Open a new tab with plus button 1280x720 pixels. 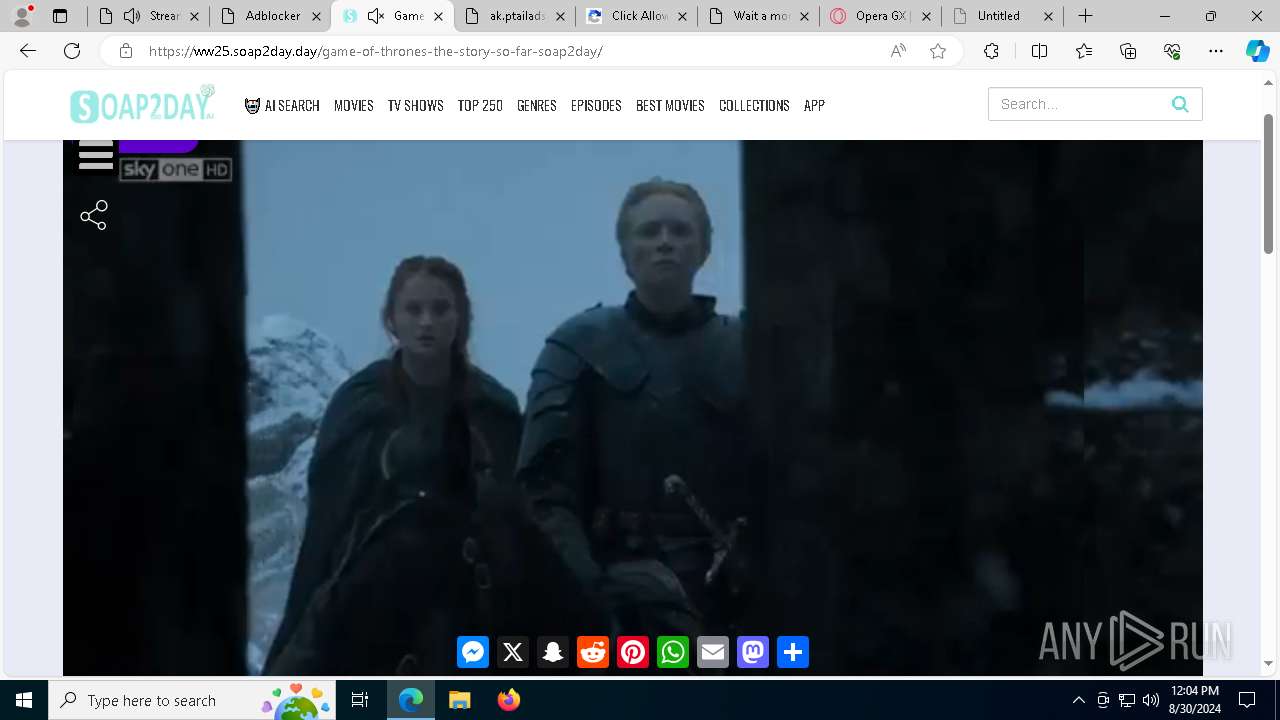(1085, 16)
